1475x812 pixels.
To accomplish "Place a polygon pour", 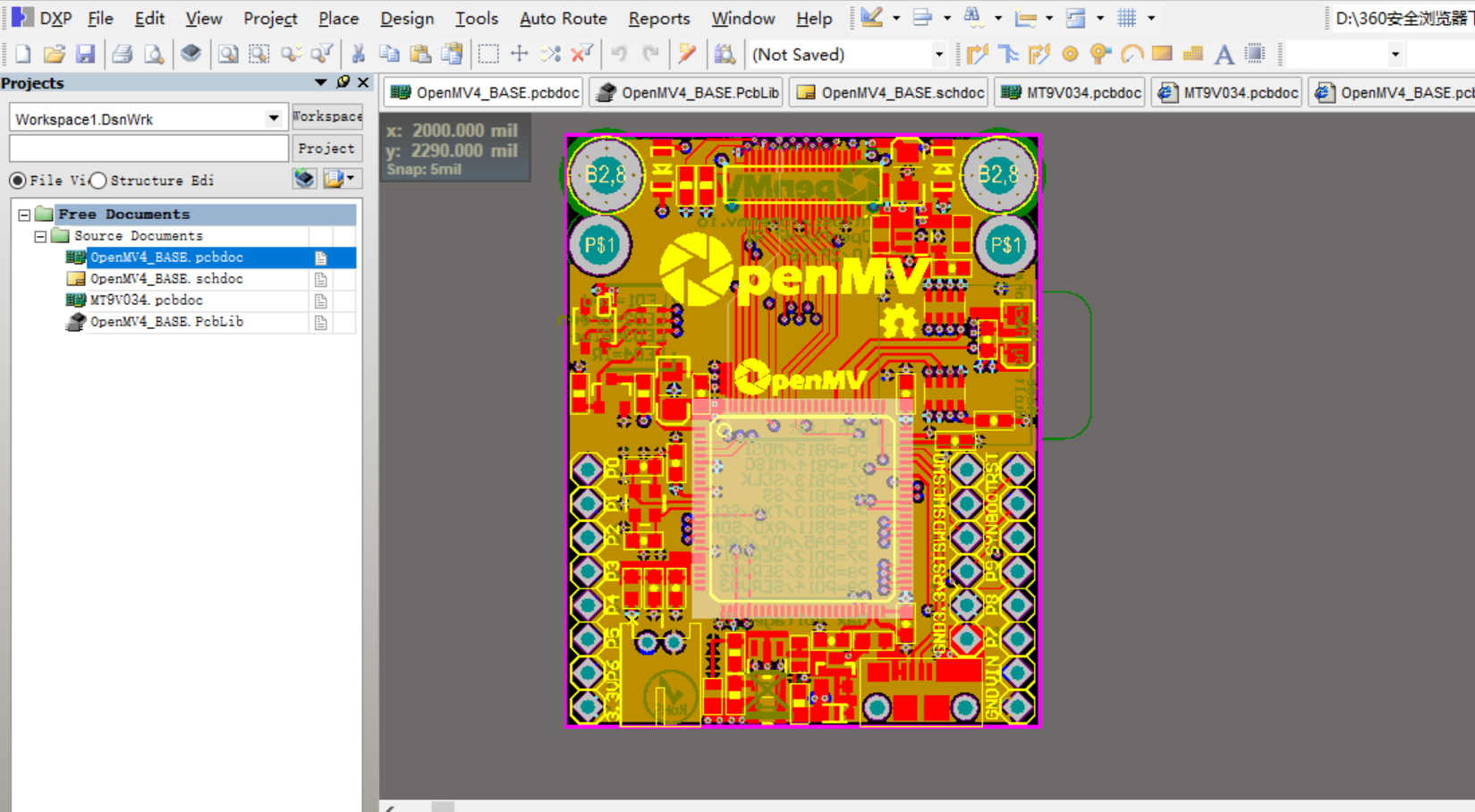I will click(1193, 55).
